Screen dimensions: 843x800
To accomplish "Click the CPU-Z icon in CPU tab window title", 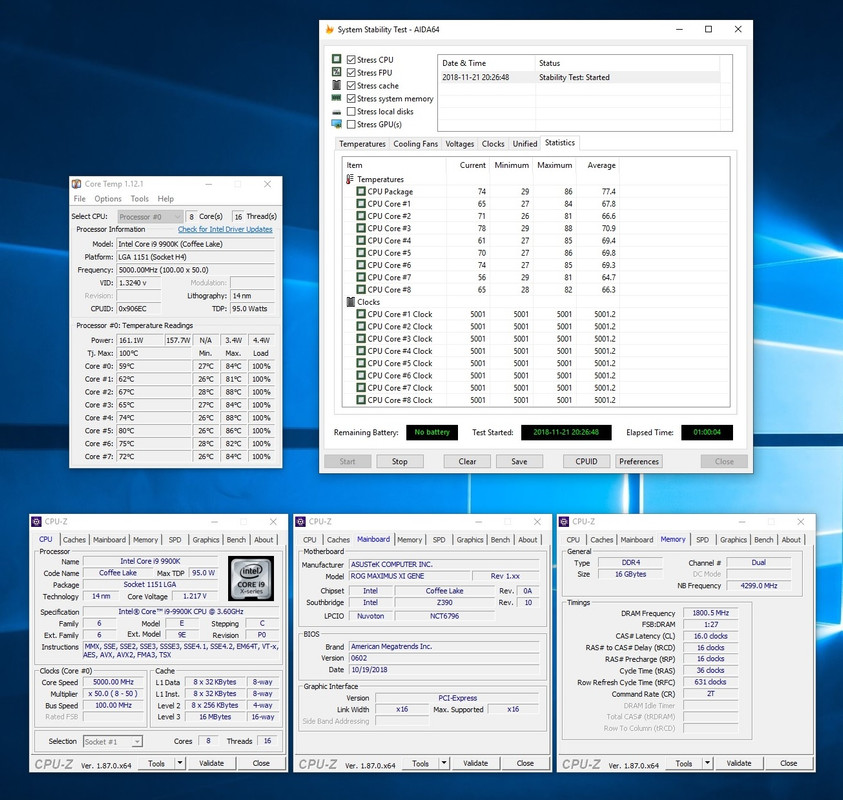I will [x=37, y=522].
